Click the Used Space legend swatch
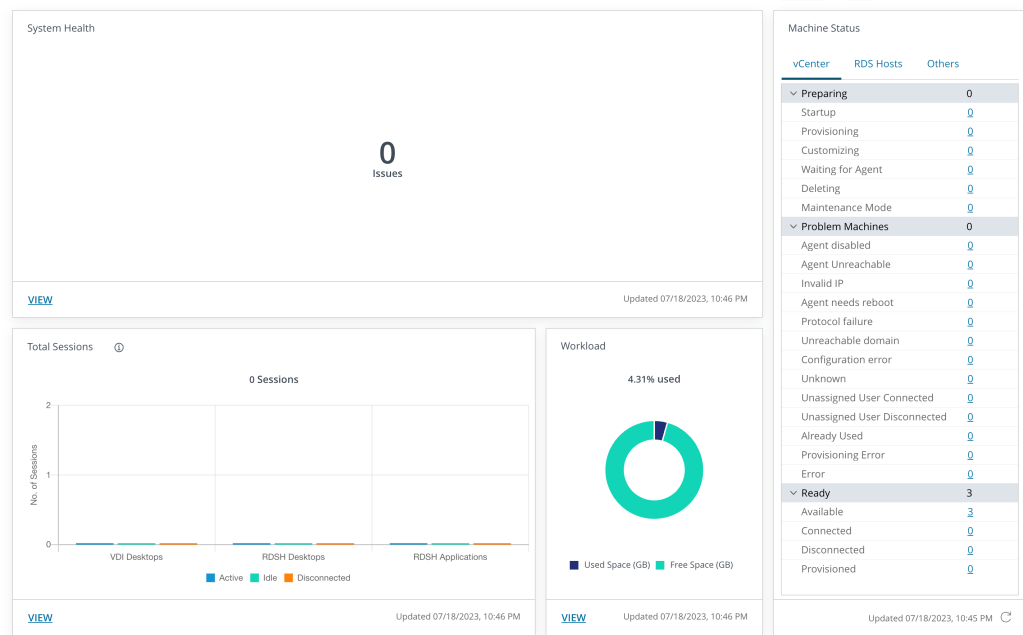The width and height of the screenshot is (1023, 635). click(x=574, y=565)
